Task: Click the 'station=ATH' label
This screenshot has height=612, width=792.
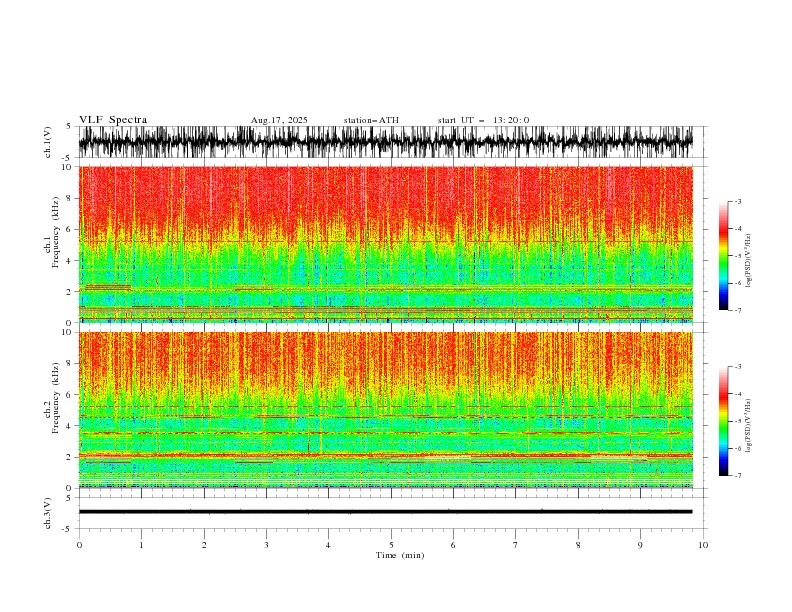Action: [x=371, y=120]
